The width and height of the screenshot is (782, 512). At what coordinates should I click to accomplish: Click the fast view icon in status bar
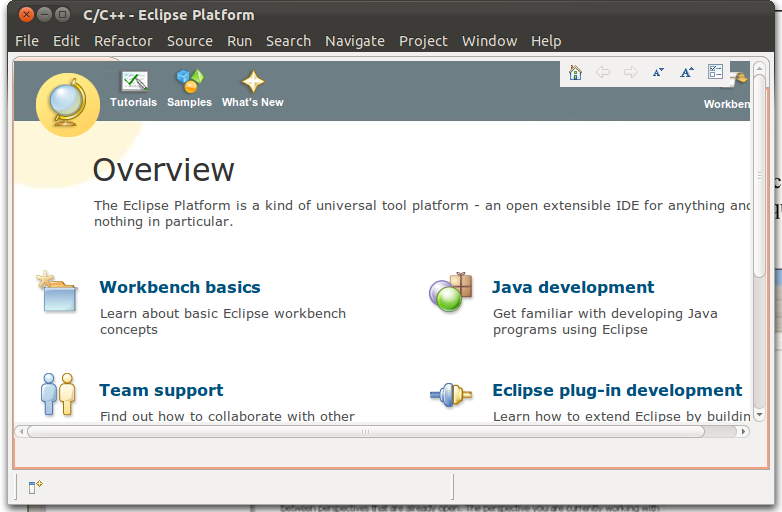35,487
